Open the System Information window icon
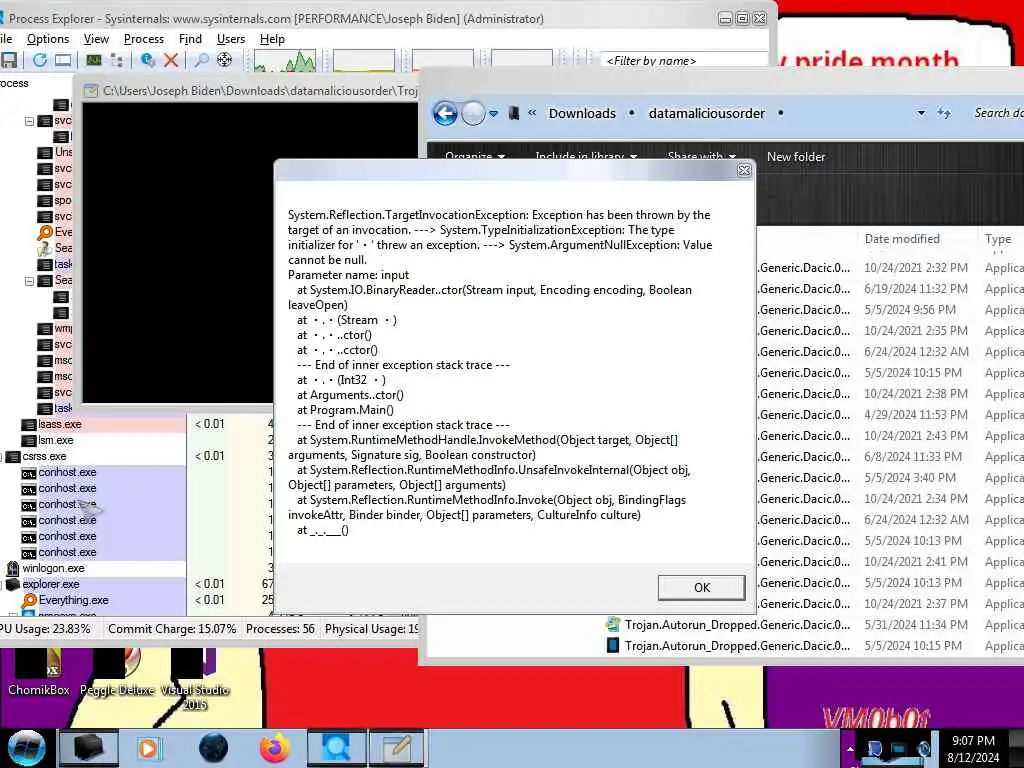The image size is (1024, 768). [63, 60]
